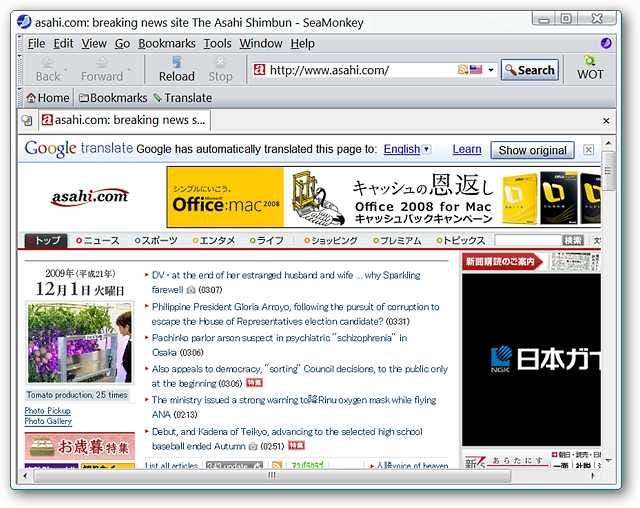This screenshot has height=508, width=640.
Task: Go to Home on the personal toolbar
Action: coord(48,98)
